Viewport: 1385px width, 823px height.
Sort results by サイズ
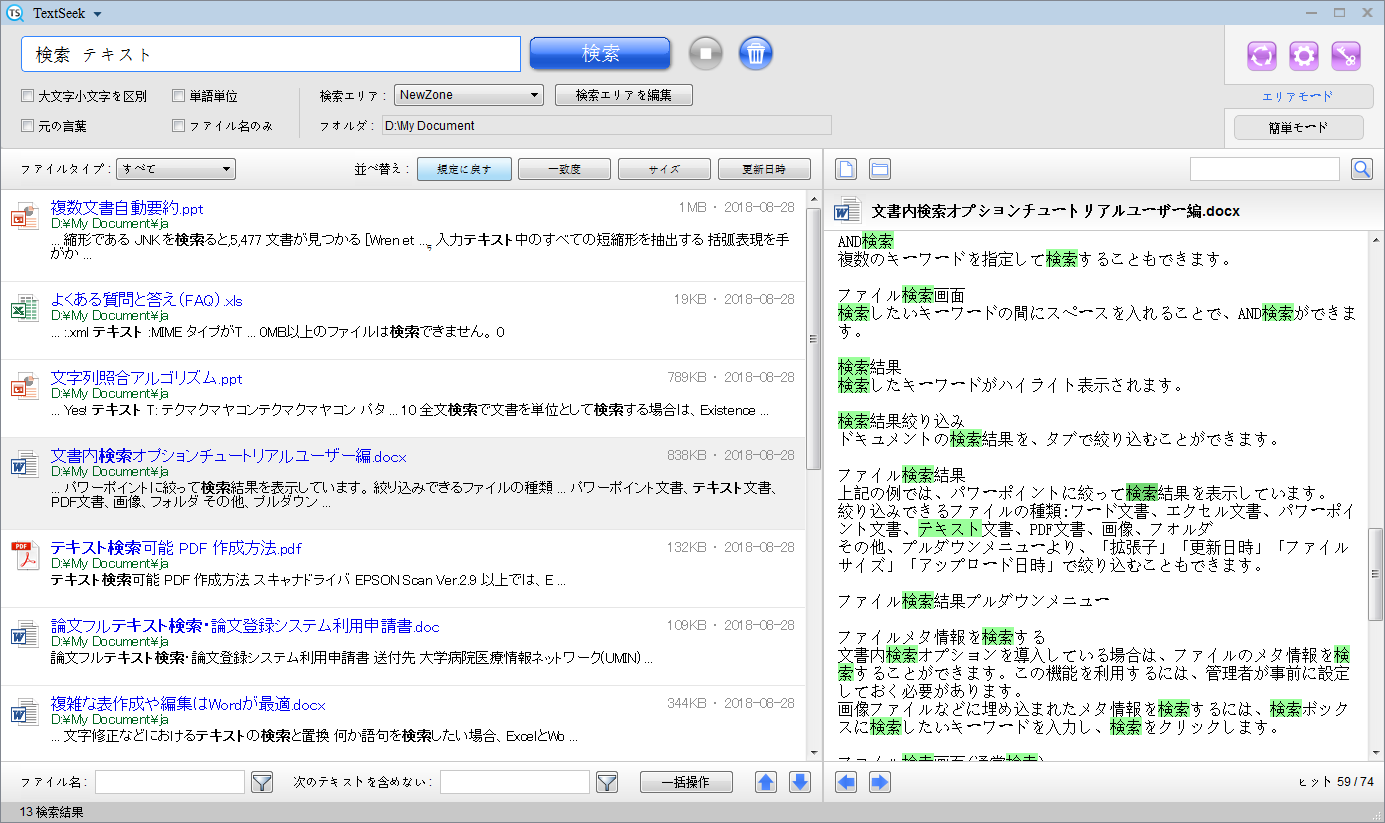coord(664,169)
